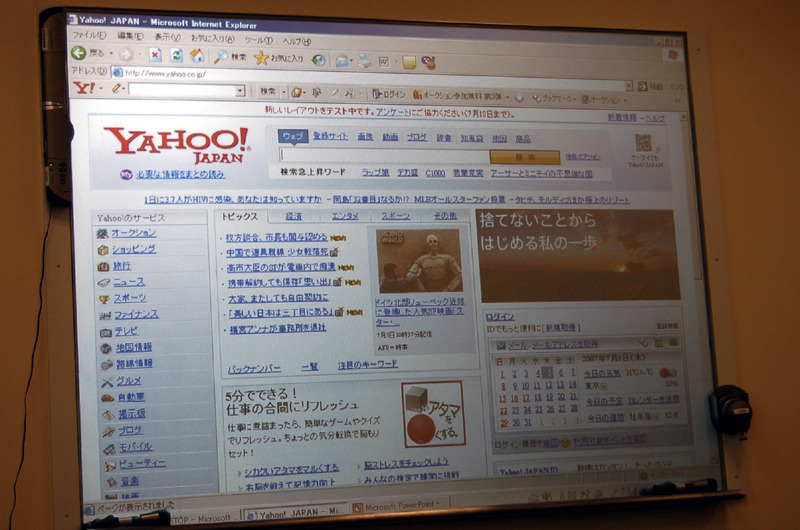This screenshot has height=530, width=800.
Task: Click the オークション icon in Yahoo sidebar
Action: 102,234
